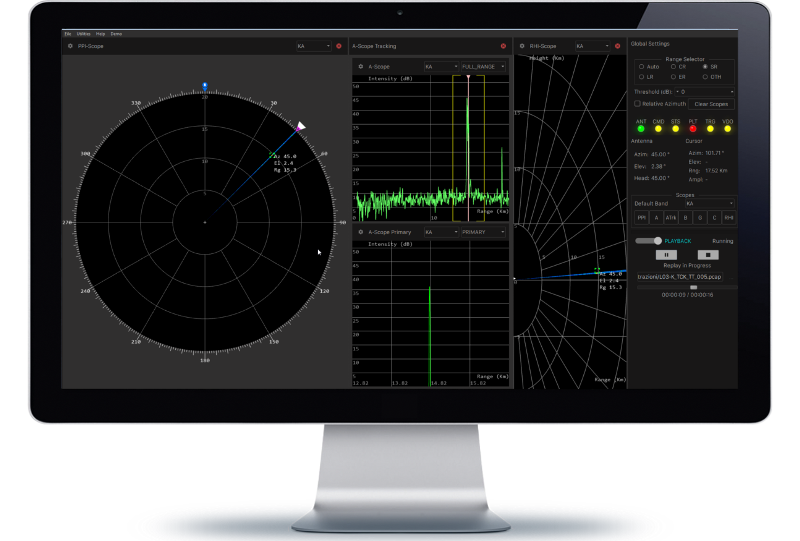Click the antenna Elev 2.38° value
Screen dimensions: 800x541
pyautogui.click(x=658, y=166)
